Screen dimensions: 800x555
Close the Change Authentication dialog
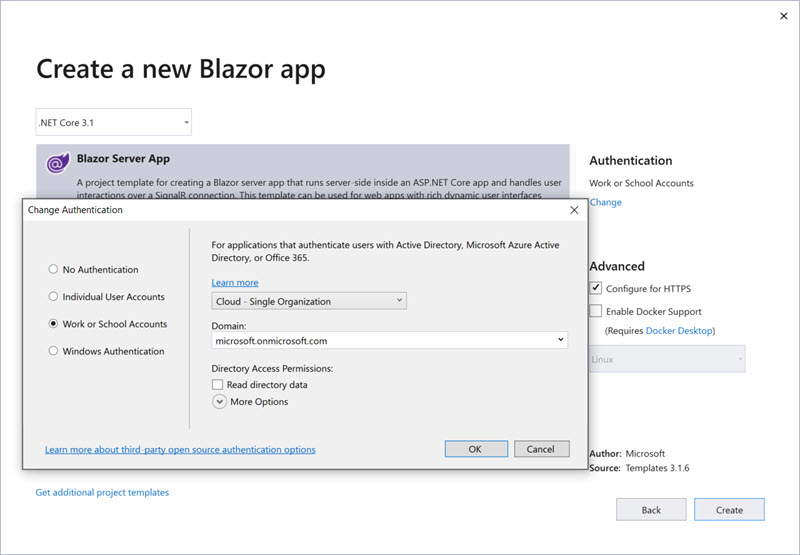coord(574,210)
